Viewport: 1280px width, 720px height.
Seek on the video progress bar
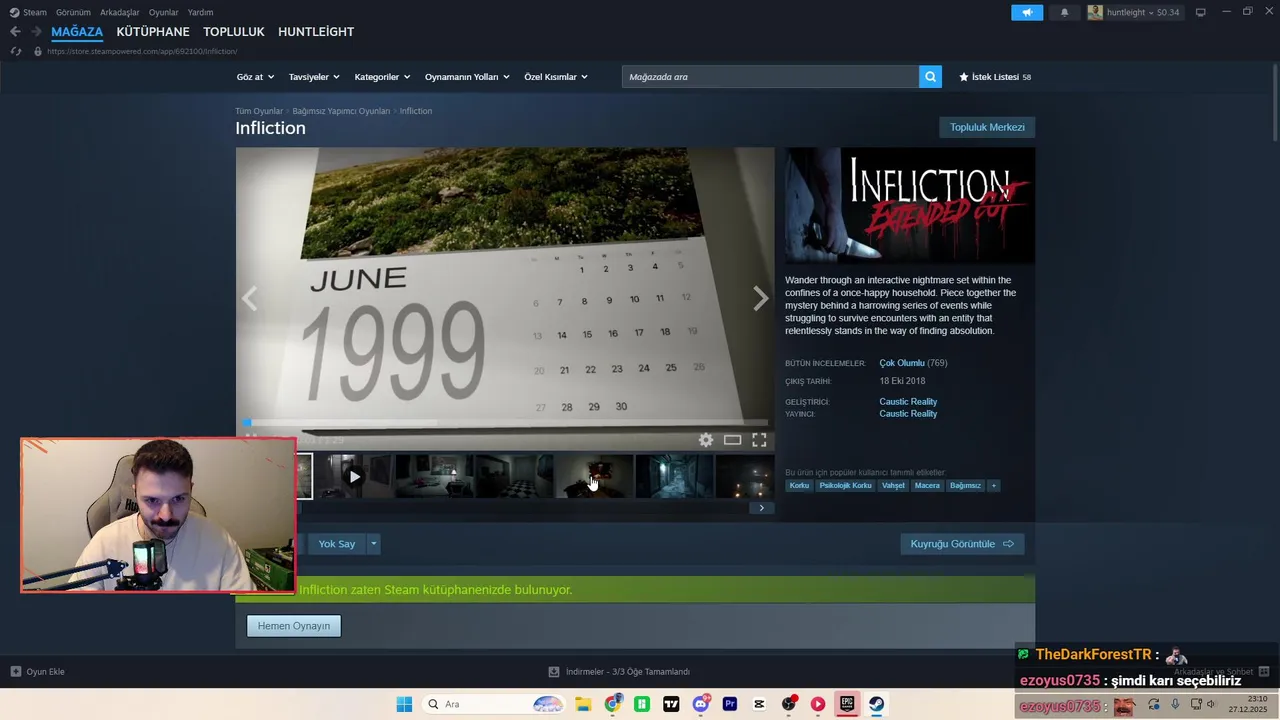(505, 423)
